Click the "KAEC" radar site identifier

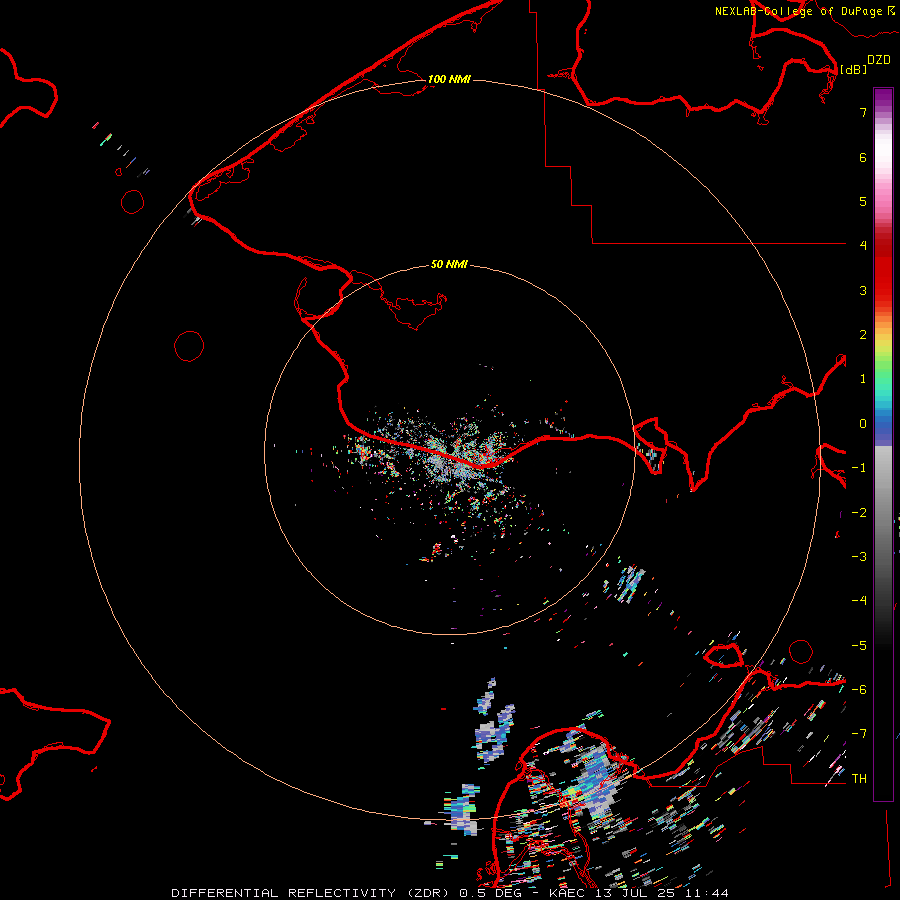tap(568, 893)
